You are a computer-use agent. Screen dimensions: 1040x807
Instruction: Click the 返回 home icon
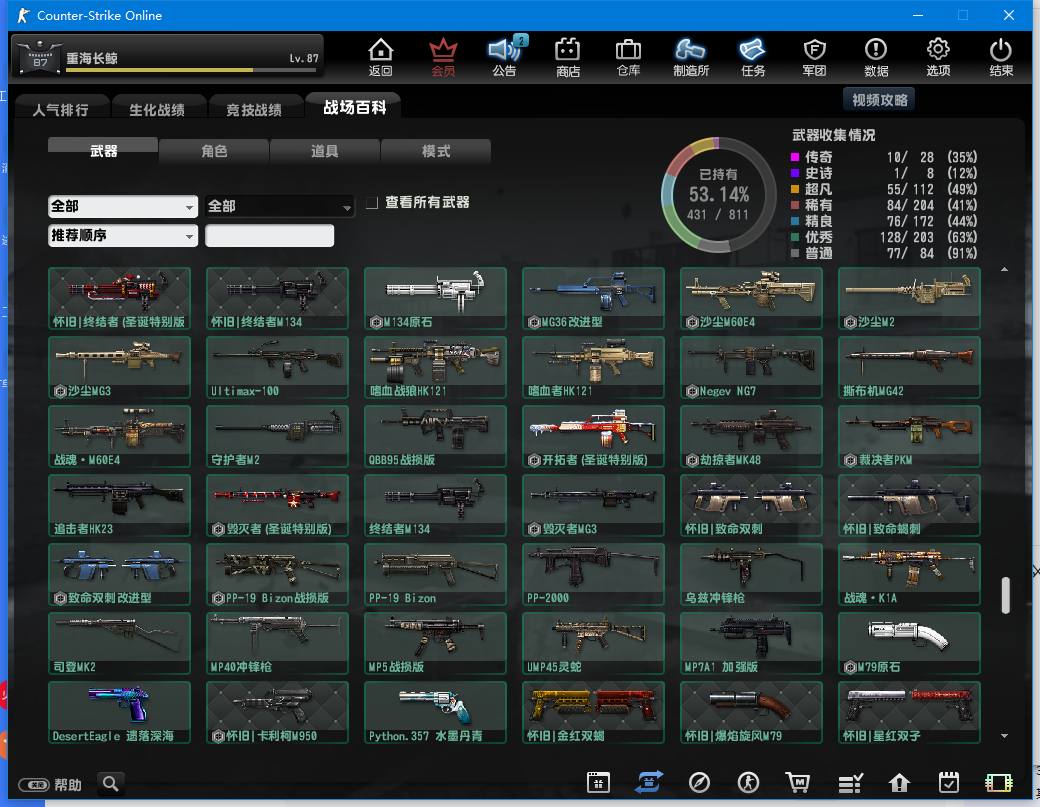381,57
